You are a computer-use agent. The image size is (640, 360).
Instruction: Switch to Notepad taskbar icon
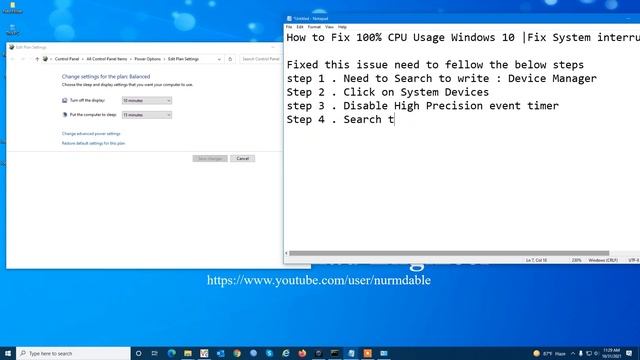(x=351, y=353)
